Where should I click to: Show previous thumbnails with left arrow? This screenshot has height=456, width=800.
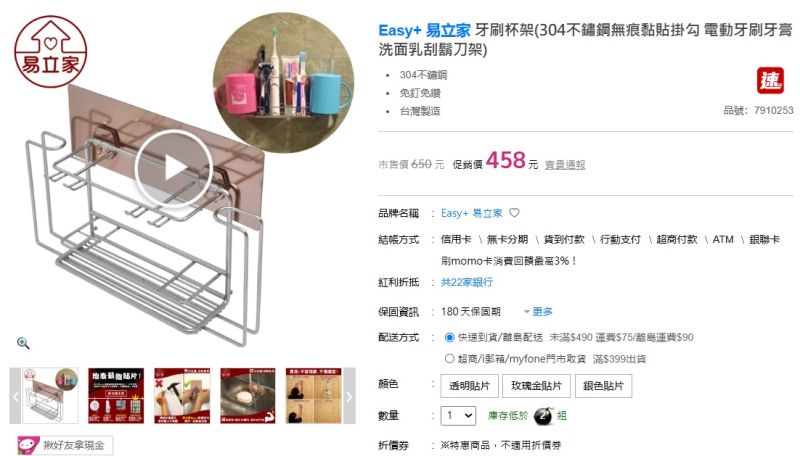pyautogui.click(x=15, y=396)
